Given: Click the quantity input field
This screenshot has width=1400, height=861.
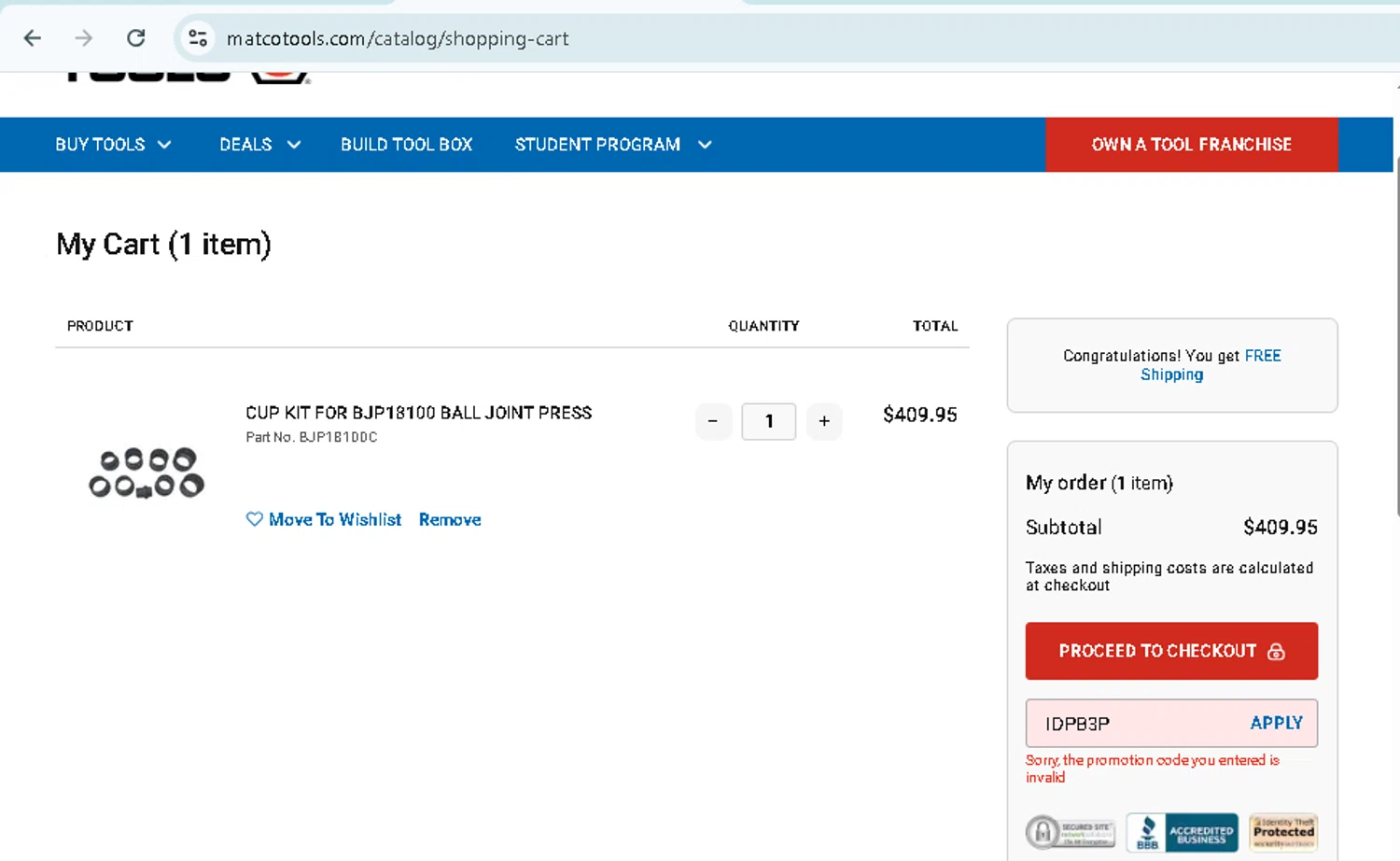Looking at the screenshot, I should (x=769, y=421).
